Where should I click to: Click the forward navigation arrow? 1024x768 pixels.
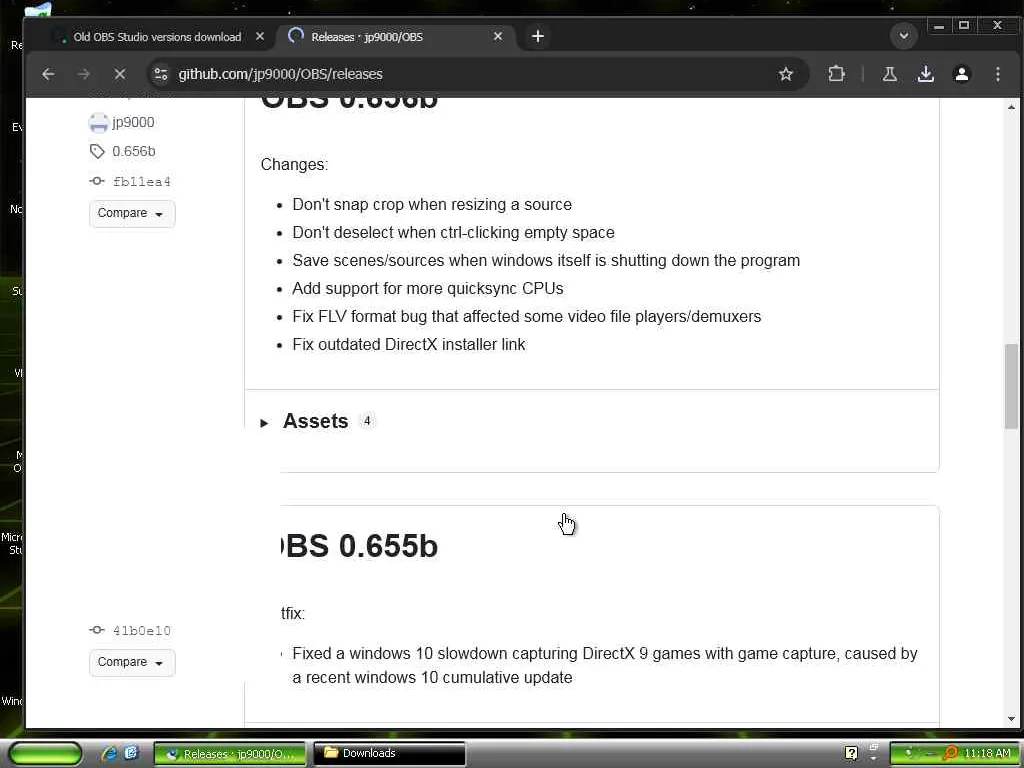[84, 74]
